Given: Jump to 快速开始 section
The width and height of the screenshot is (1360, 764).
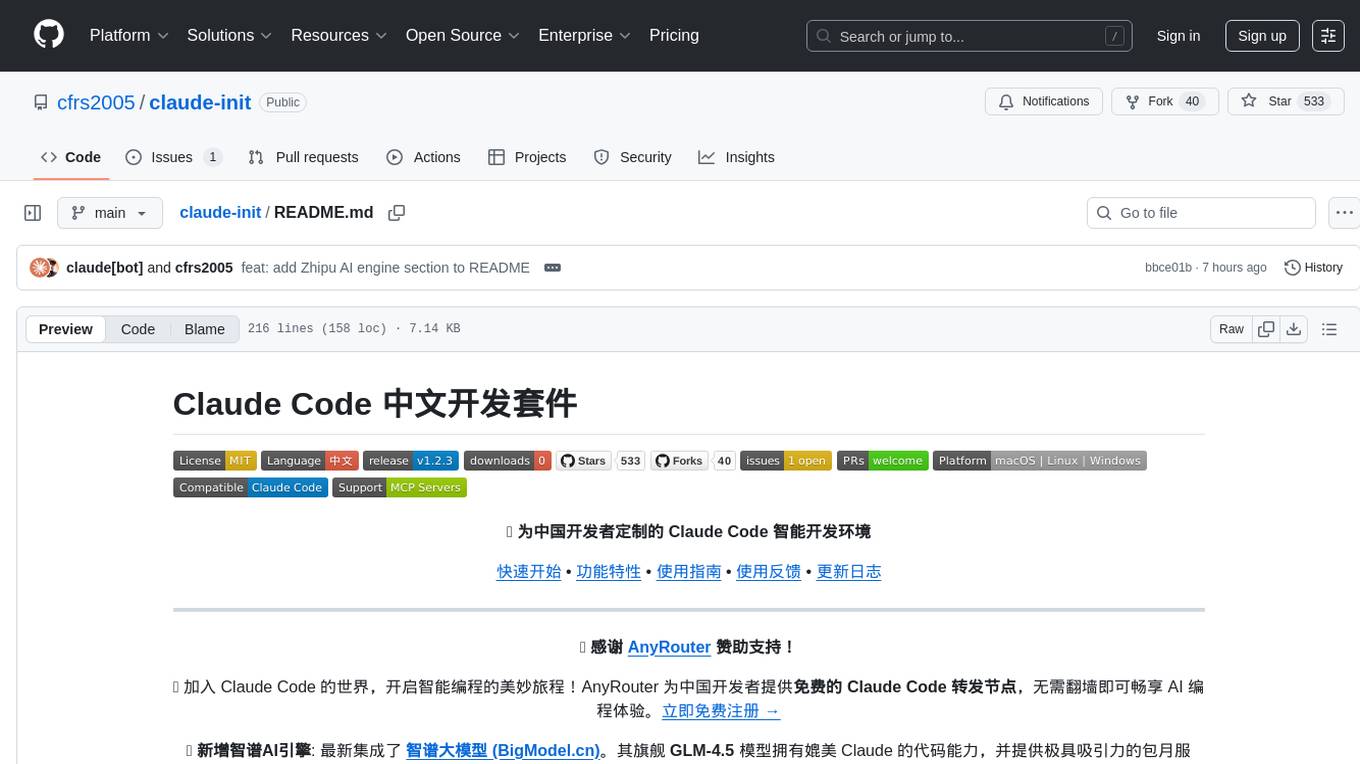Looking at the screenshot, I should pos(529,572).
